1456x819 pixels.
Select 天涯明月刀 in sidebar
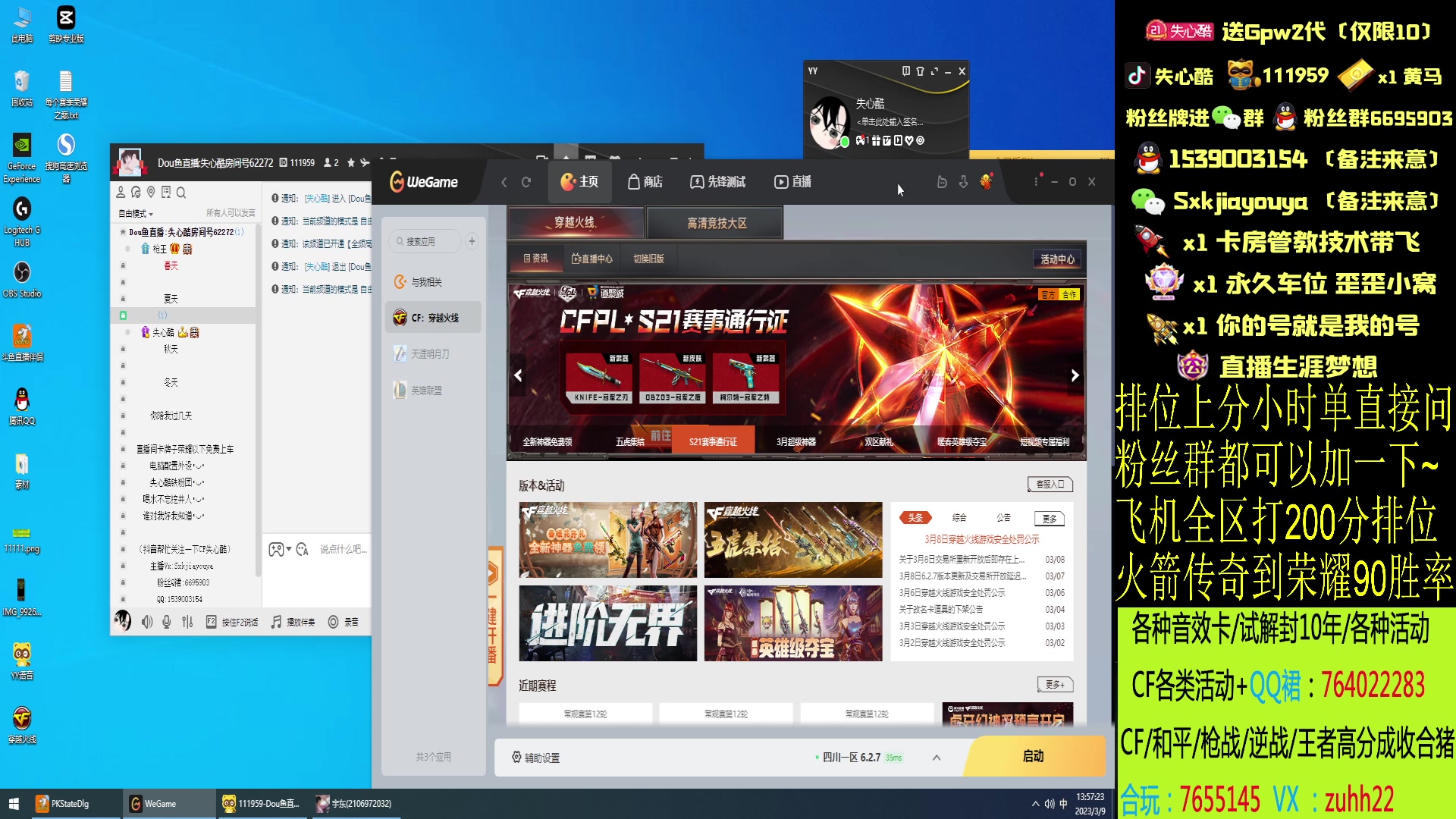433,354
